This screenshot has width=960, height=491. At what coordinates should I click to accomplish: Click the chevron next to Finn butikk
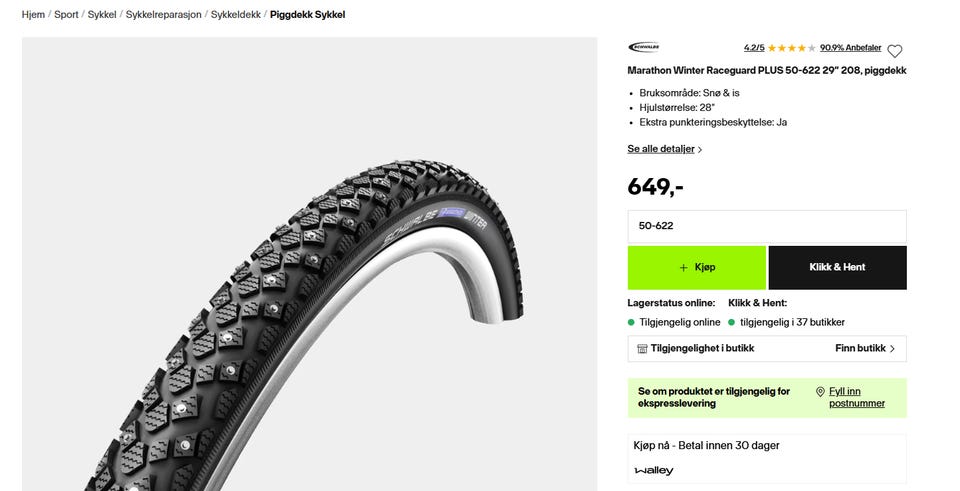pyautogui.click(x=892, y=348)
